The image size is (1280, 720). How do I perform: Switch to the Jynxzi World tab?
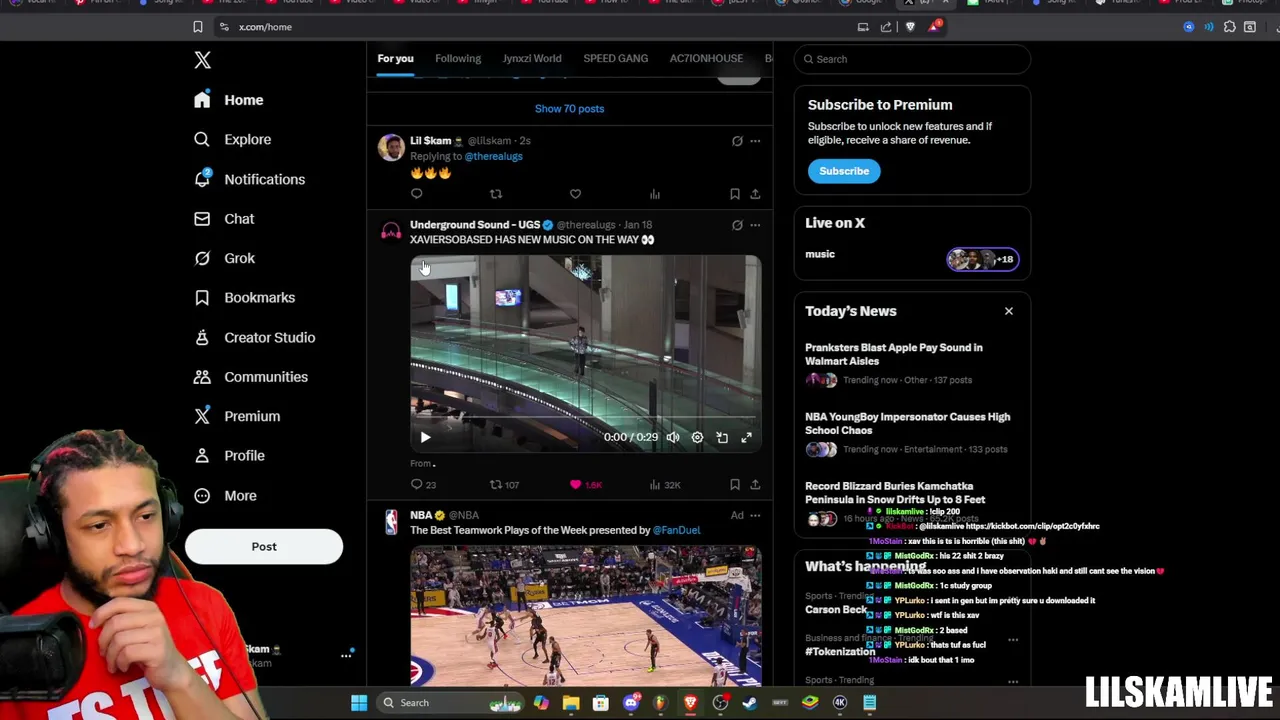pyautogui.click(x=532, y=58)
